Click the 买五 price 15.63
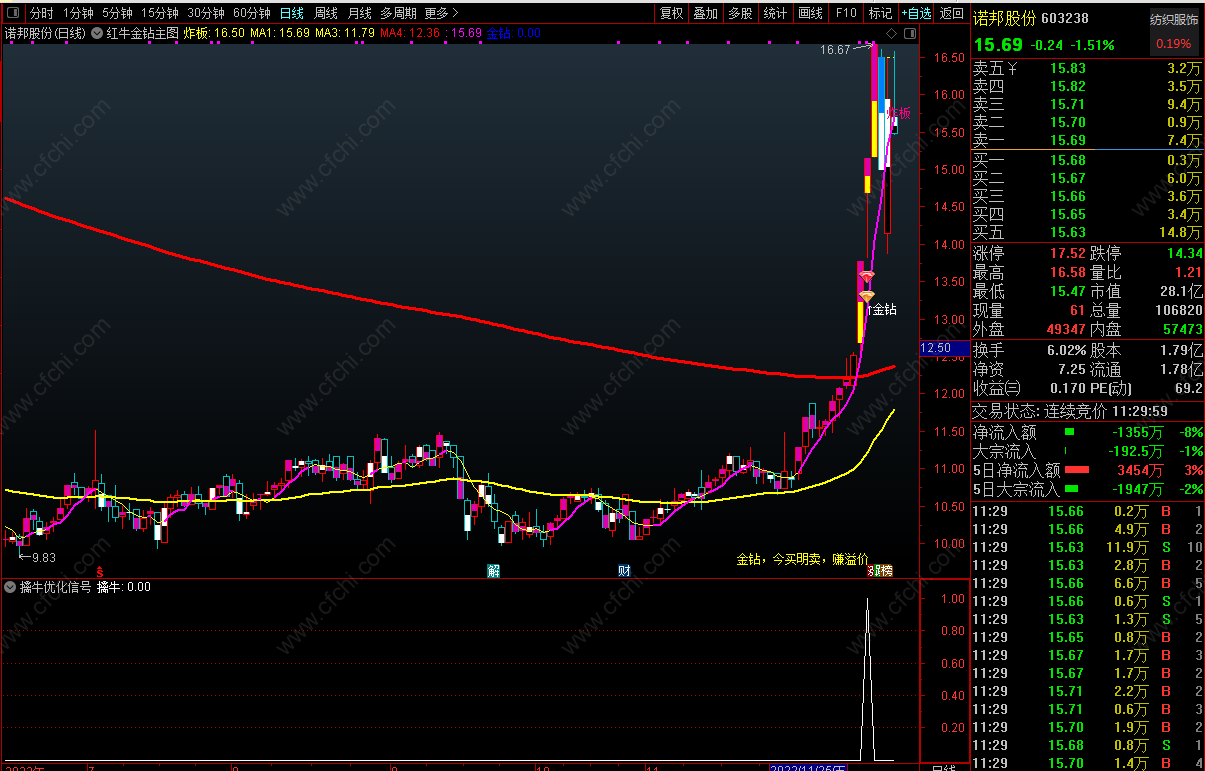The width and height of the screenshot is (1205, 771). pyautogui.click(x=1067, y=232)
